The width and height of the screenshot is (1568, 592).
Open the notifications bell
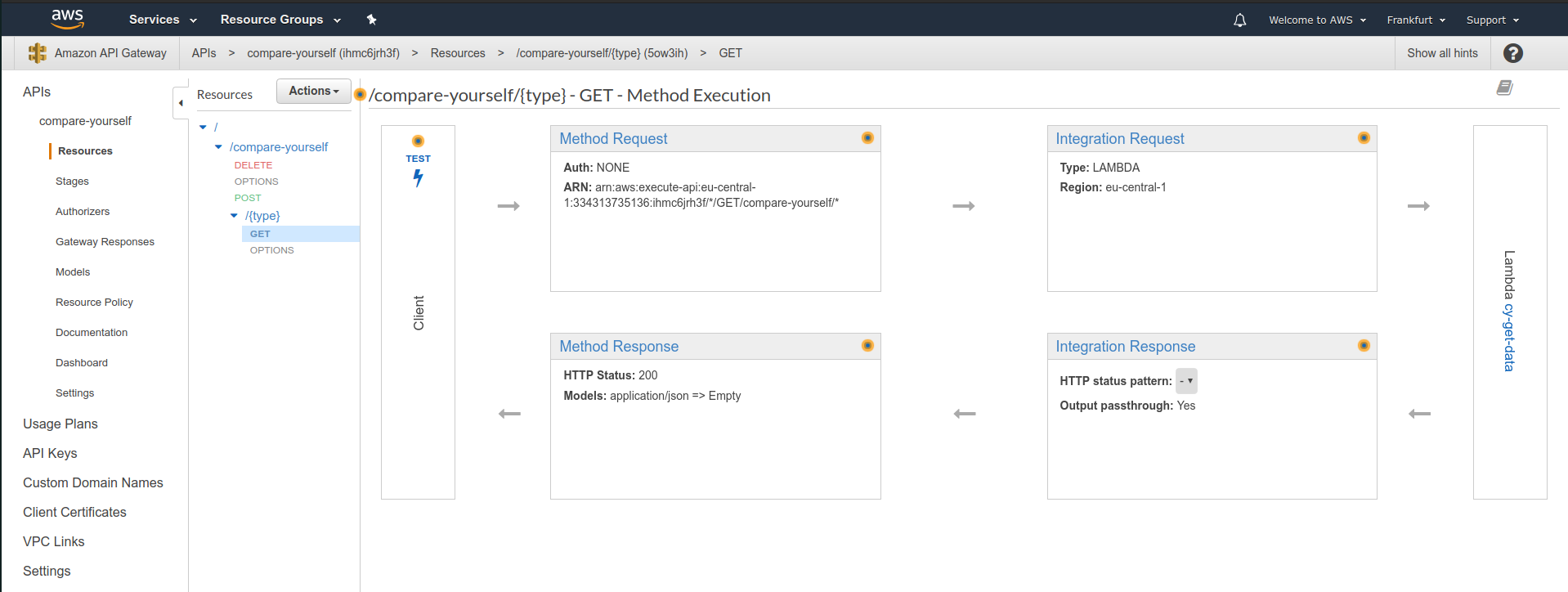(x=1239, y=20)
